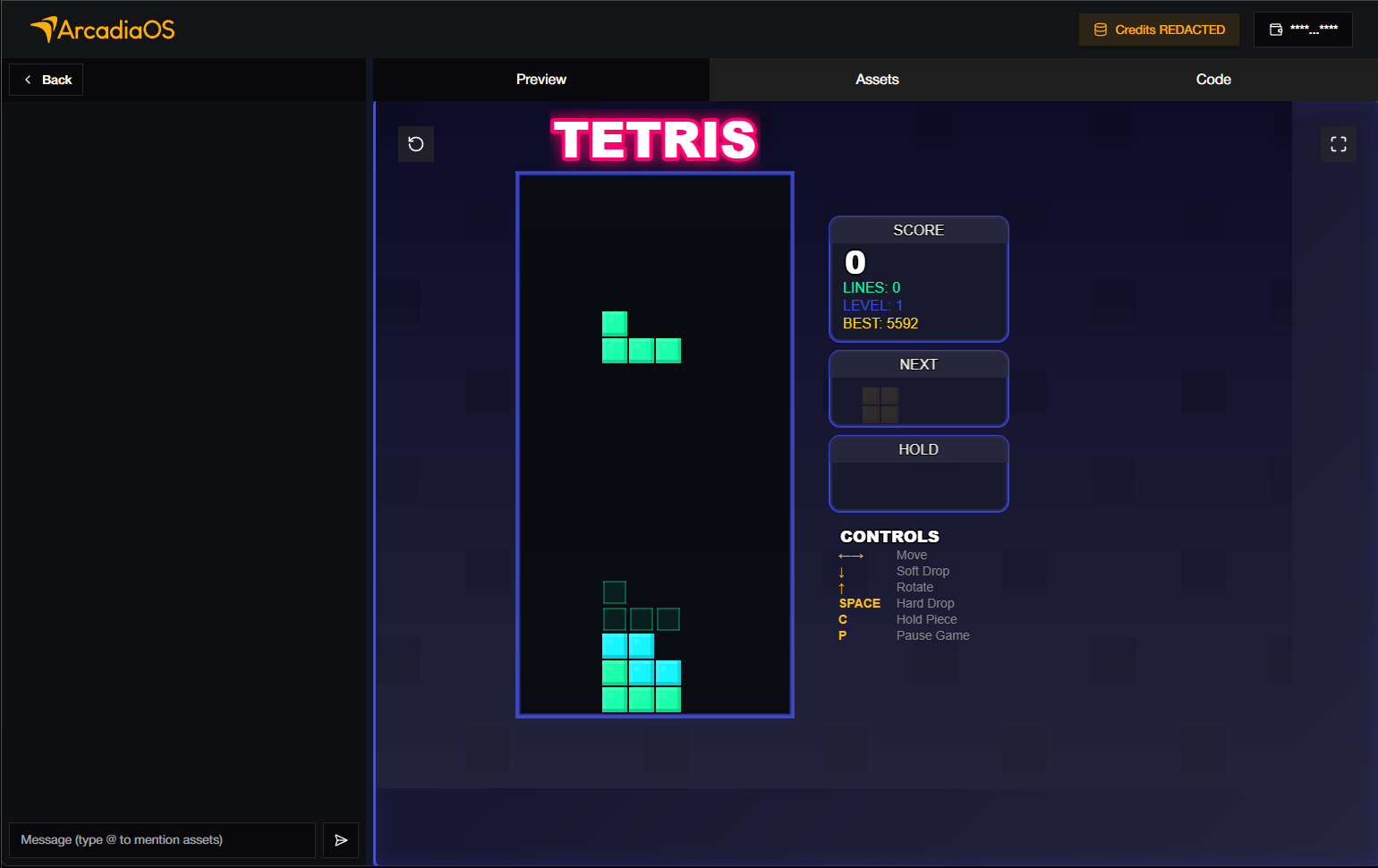Click the Move control label
Screen dimensions: 1378x868
(x=912, y=555)
